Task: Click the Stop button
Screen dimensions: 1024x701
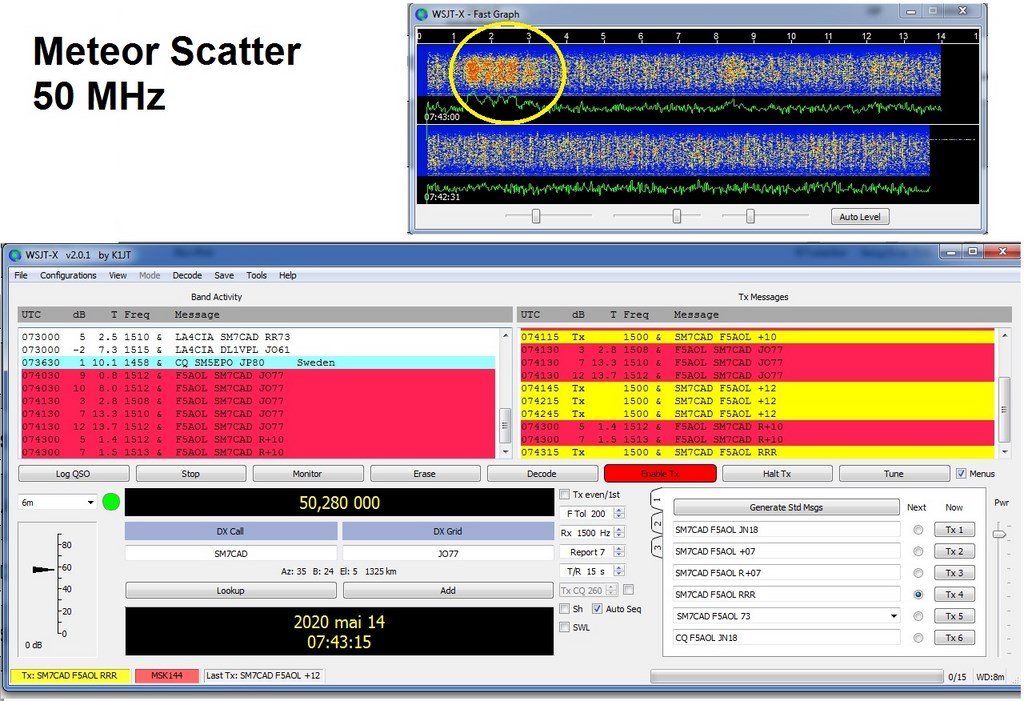Action: [191, 474]
